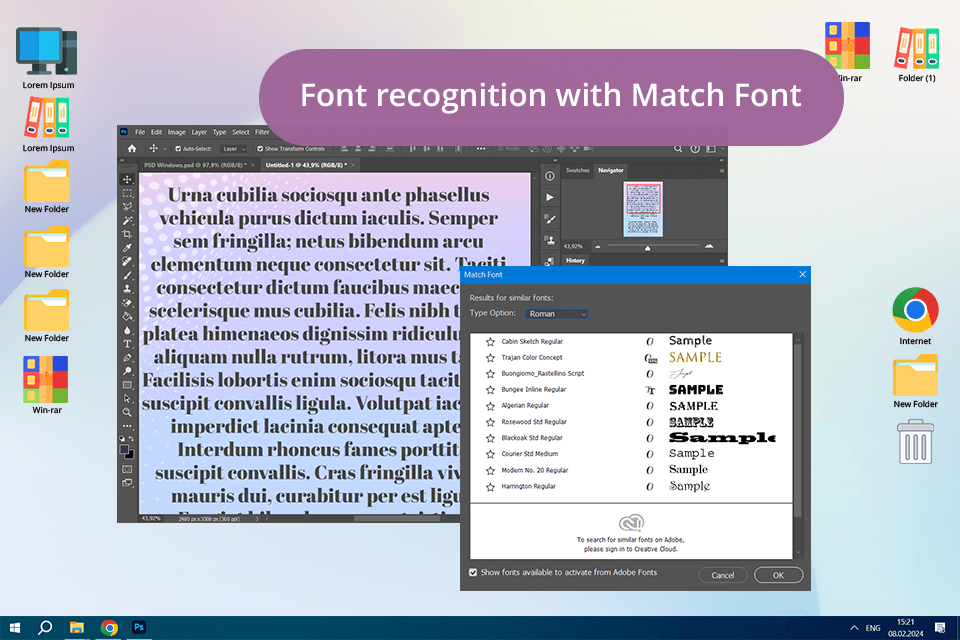Screen dimensions: 960x640
Task: Go to Photoshop Home screen
Action: pos(132,148)
